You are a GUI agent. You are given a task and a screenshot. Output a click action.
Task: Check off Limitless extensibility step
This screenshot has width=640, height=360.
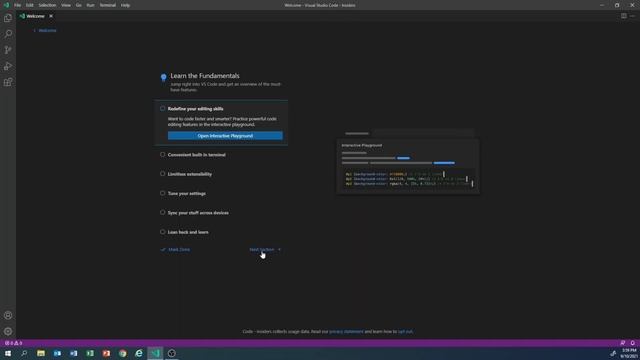(x=162, y=173)
